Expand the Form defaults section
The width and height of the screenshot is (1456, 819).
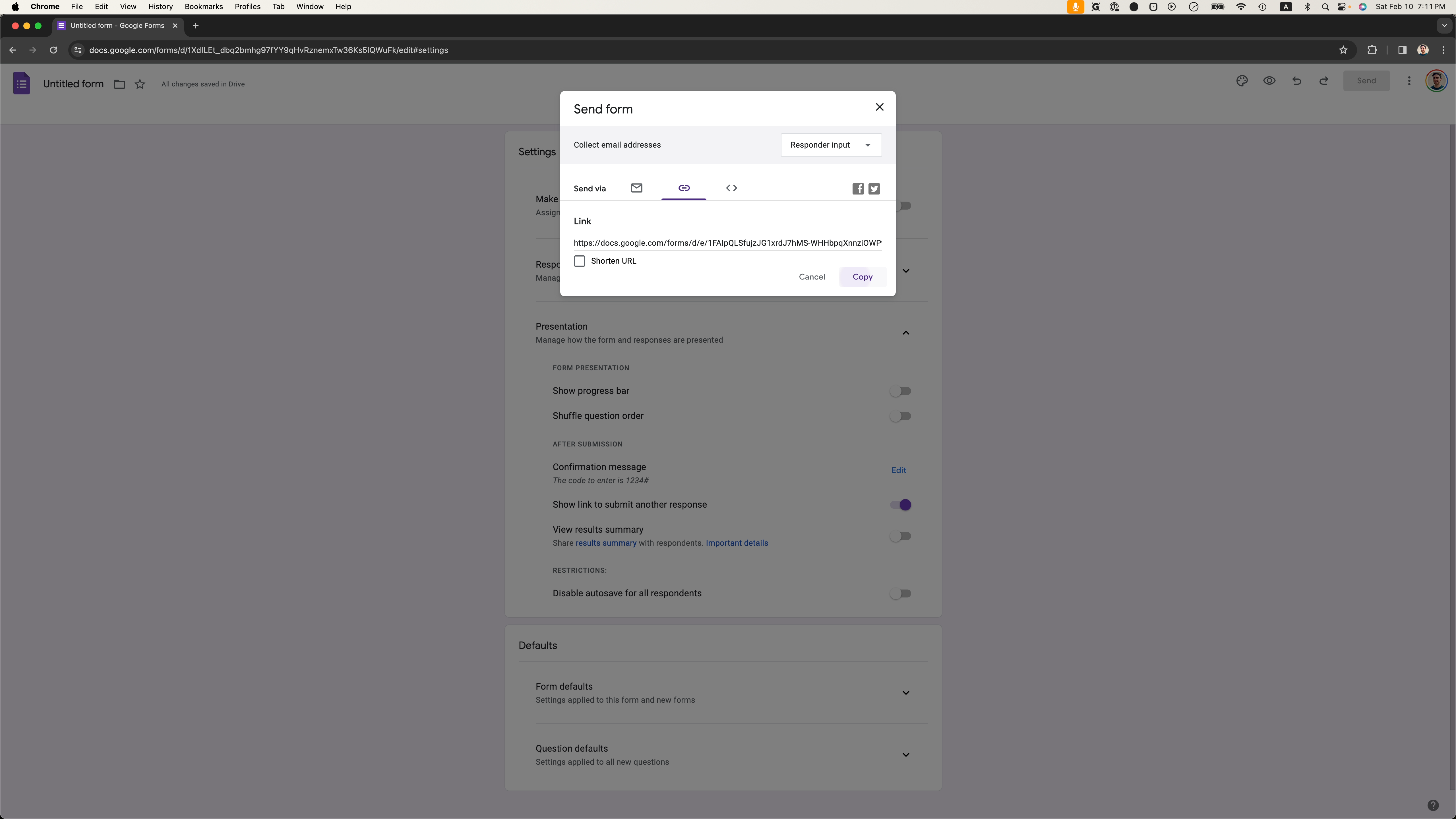point(905,693)
